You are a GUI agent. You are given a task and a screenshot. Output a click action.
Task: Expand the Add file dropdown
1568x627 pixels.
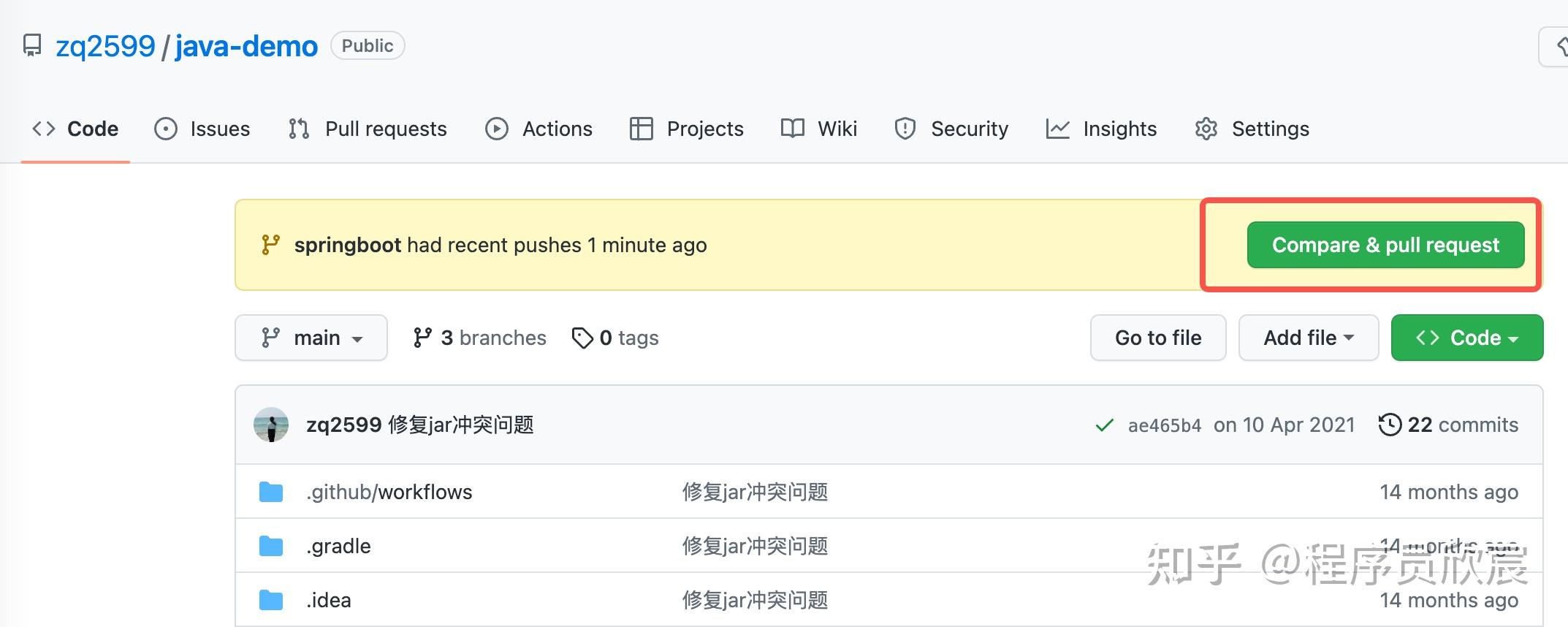pyautogui.click(x=1308, y=338)
